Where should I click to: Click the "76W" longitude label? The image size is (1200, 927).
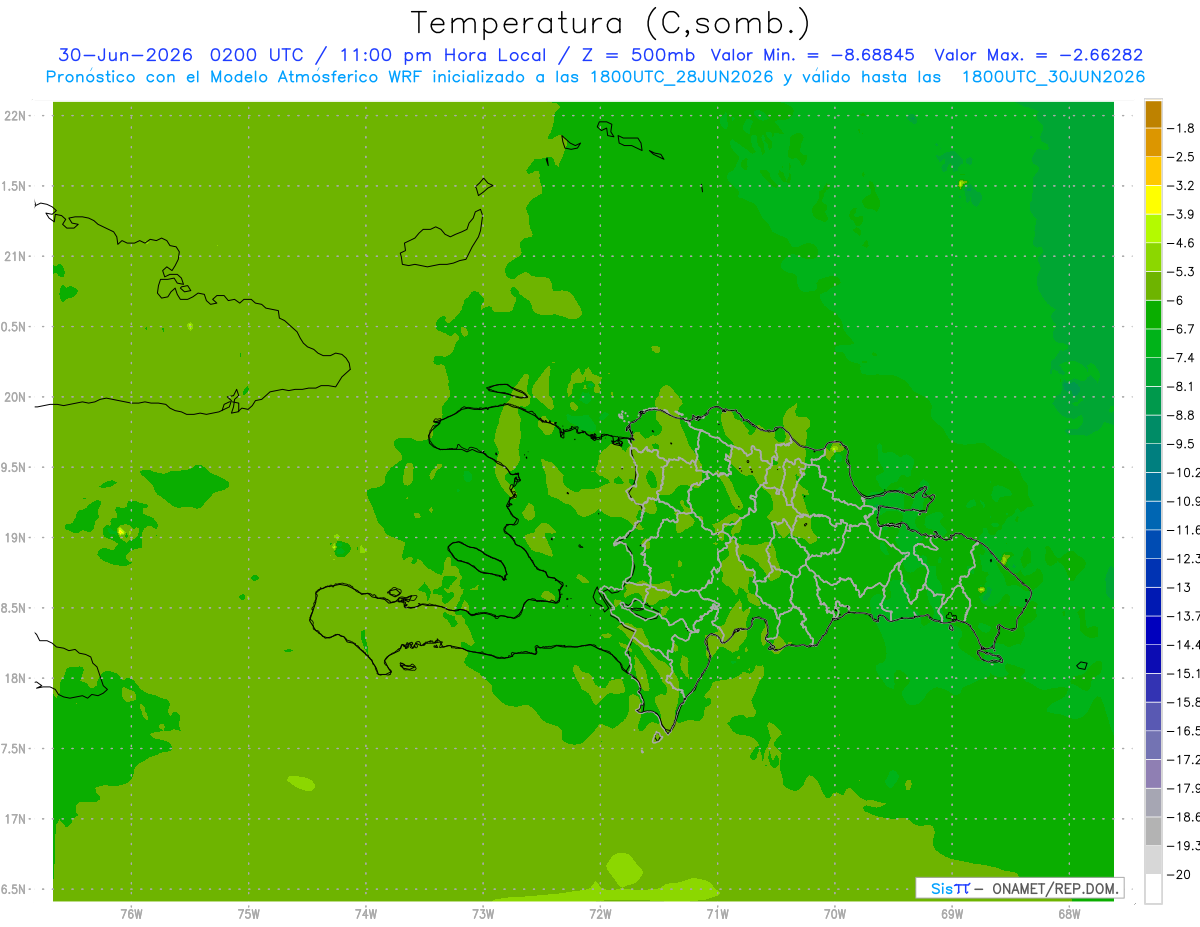point(131,913)
